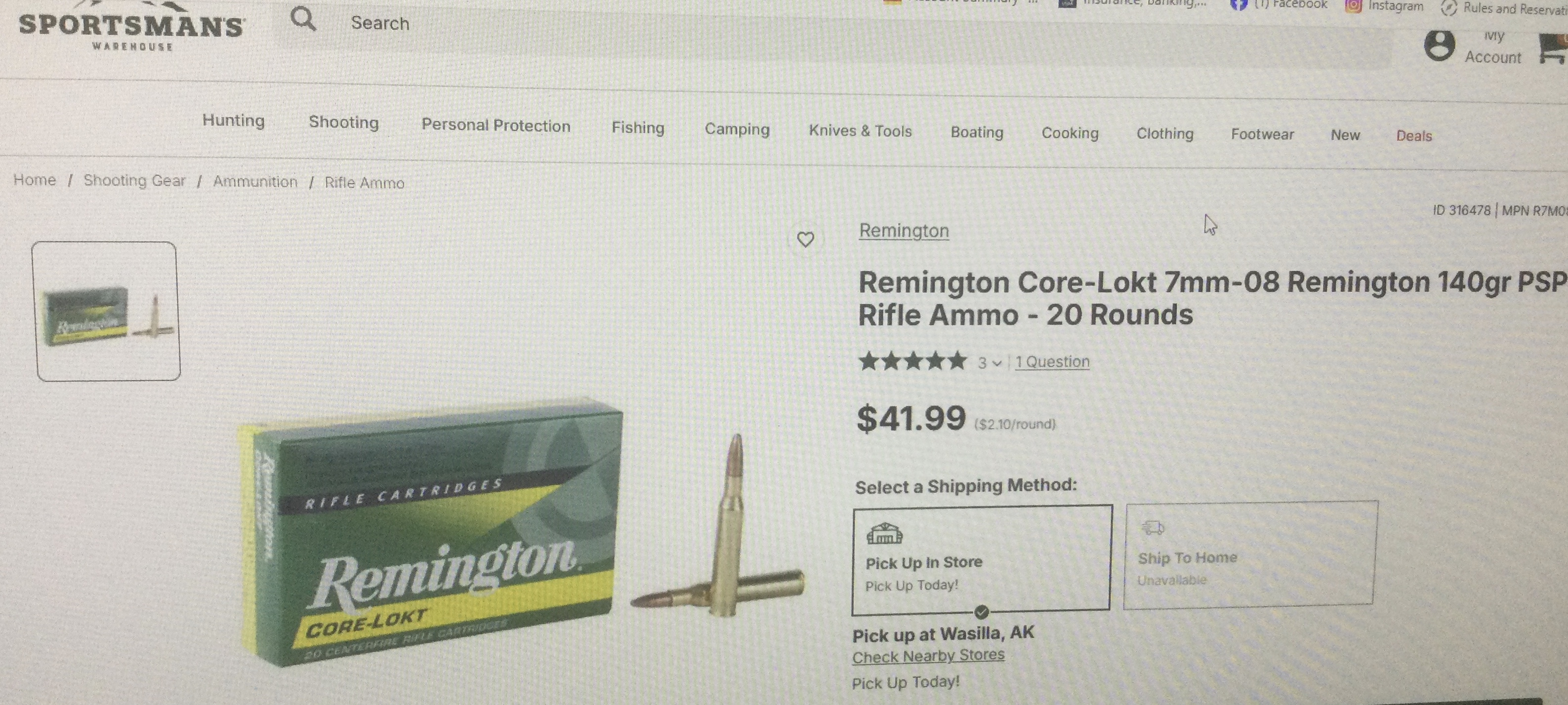Expand the 3 reviews rating dropdown

click(x=990, y=363)
